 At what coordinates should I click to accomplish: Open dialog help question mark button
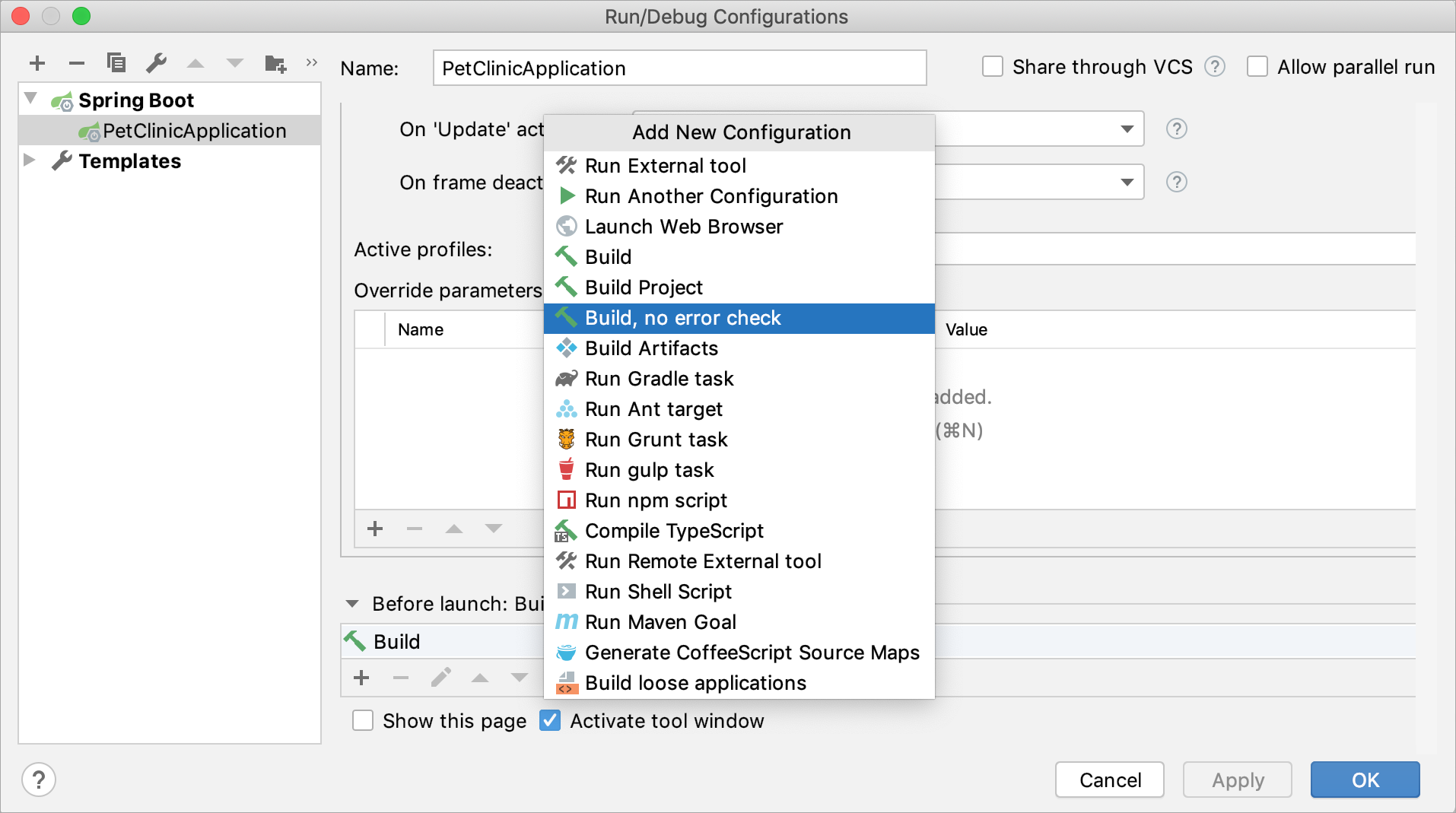tap(39, 780)
